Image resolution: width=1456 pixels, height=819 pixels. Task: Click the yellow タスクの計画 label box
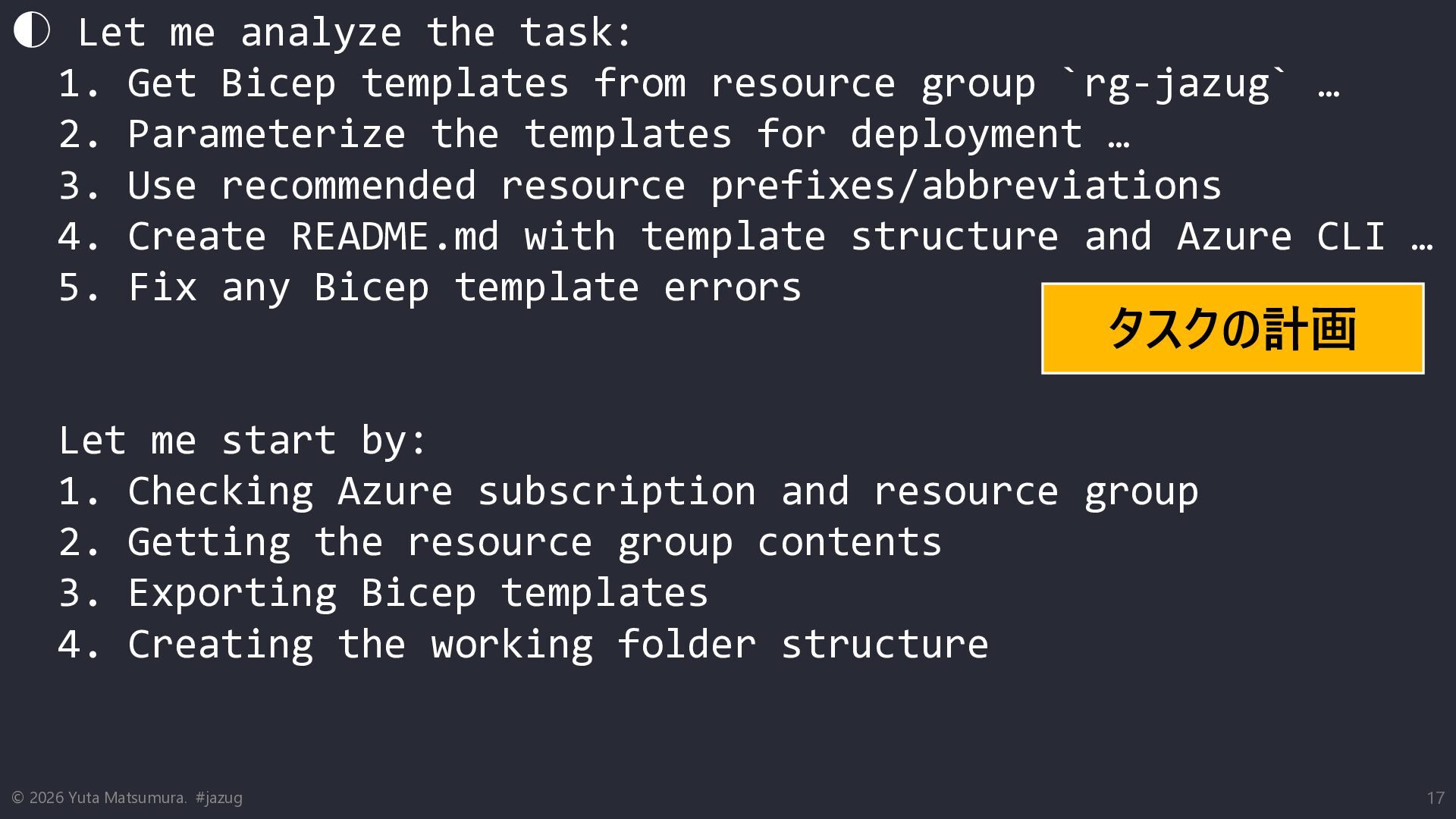[x=1232, y=328]
